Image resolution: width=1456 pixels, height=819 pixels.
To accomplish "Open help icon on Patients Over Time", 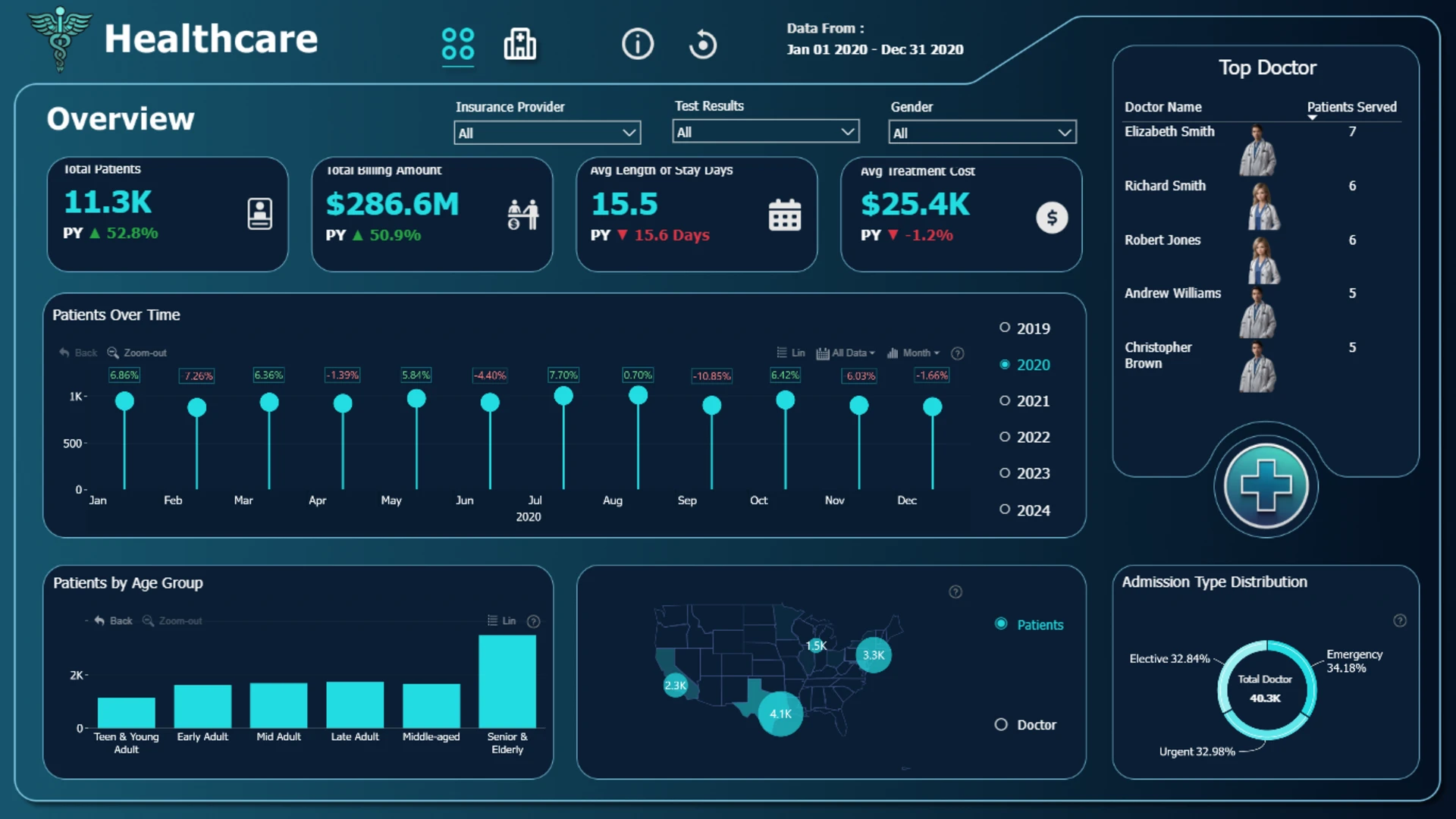I will click(958, 353).
